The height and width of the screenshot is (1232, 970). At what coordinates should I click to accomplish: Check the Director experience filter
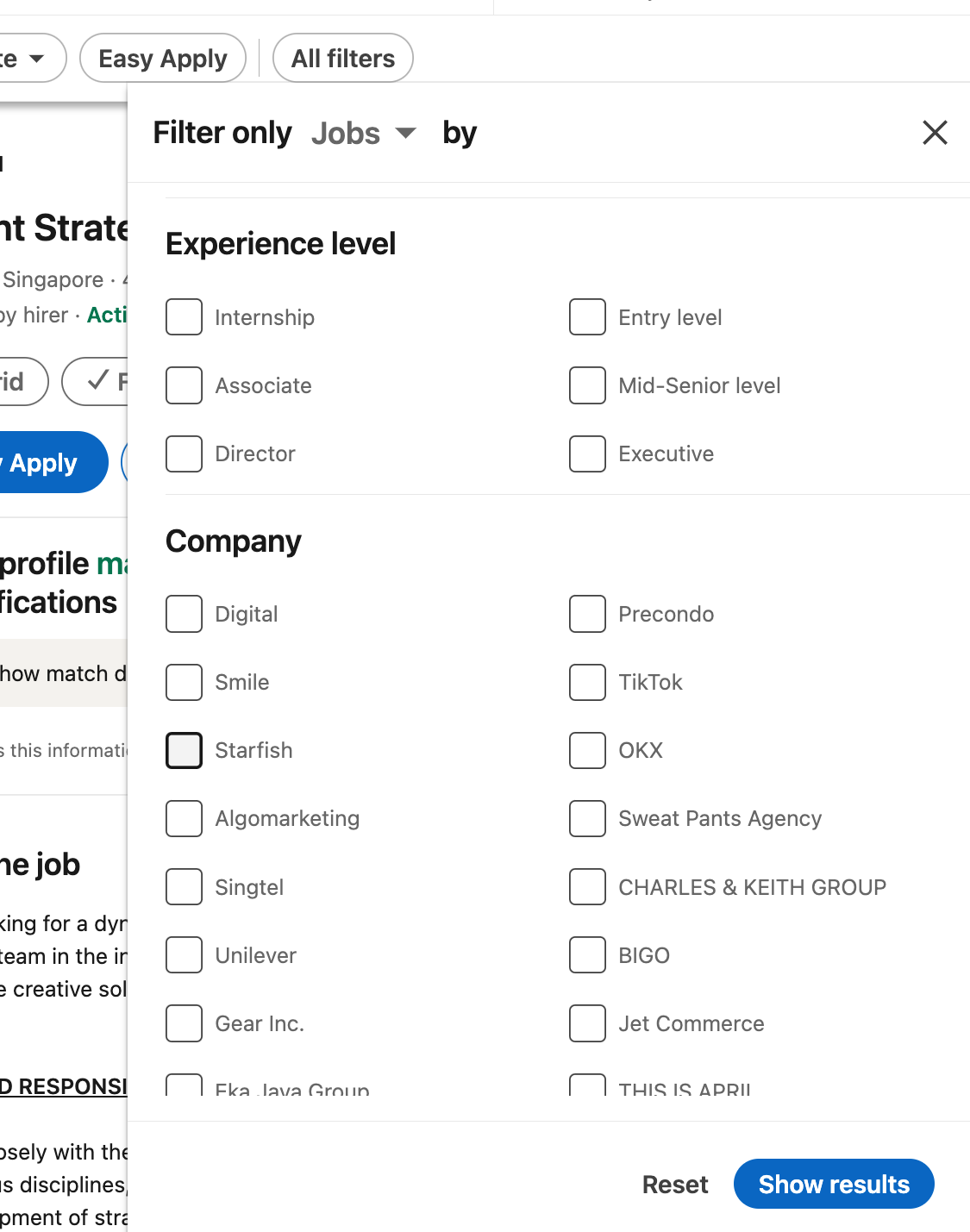pos(184,453)
